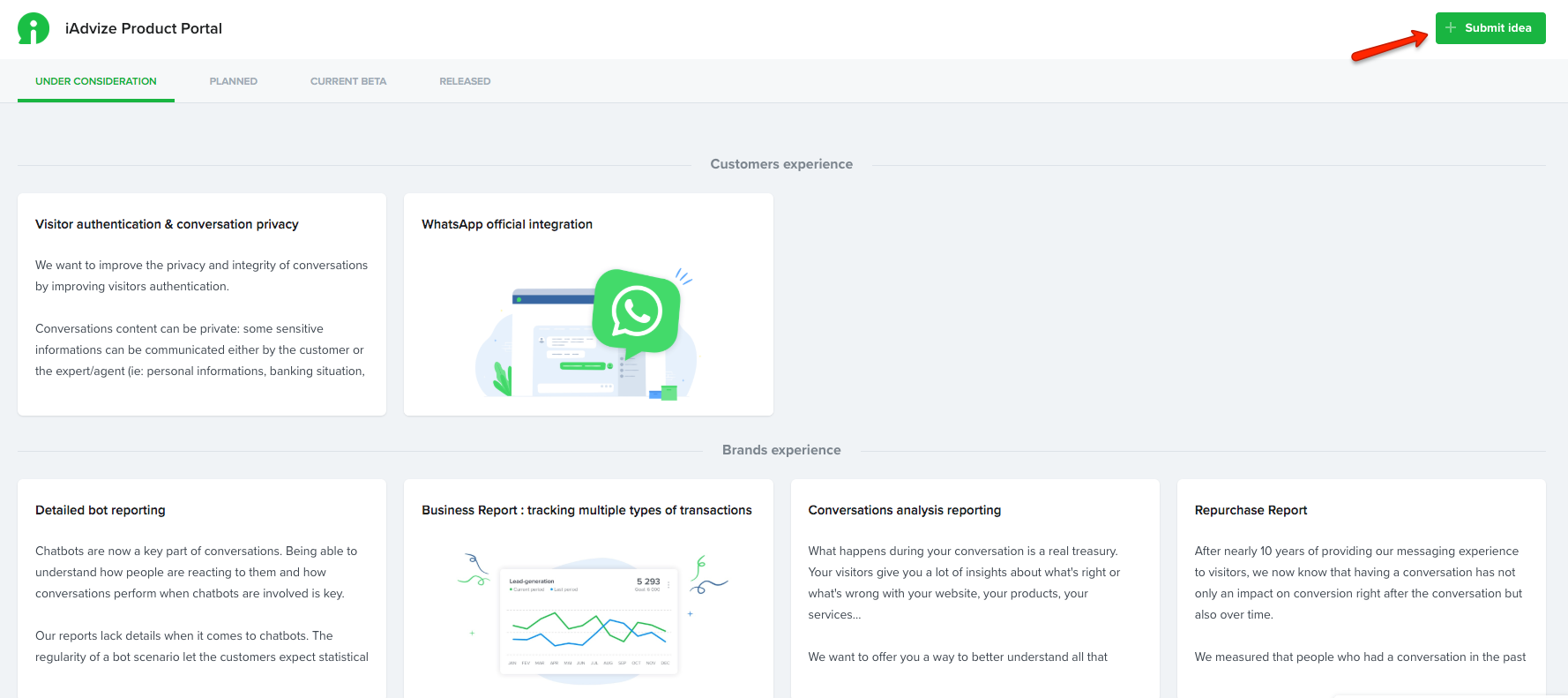This screenshot has width=1568, height=698.
Task: Click text 'We measured that people who had'
Action: (x=1290, y=657)
